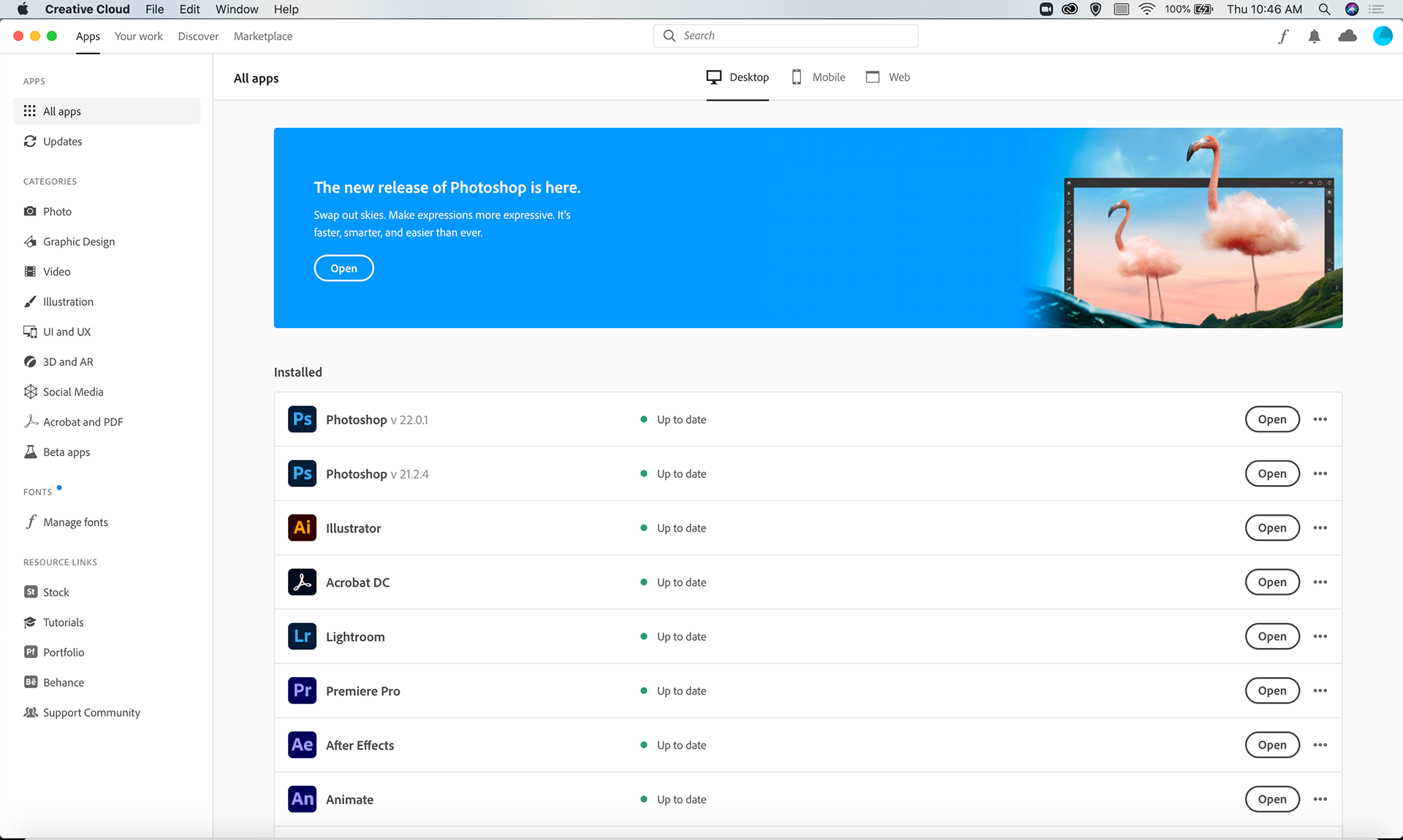
Task: Click the Search input field
Action: click(786, 35)
